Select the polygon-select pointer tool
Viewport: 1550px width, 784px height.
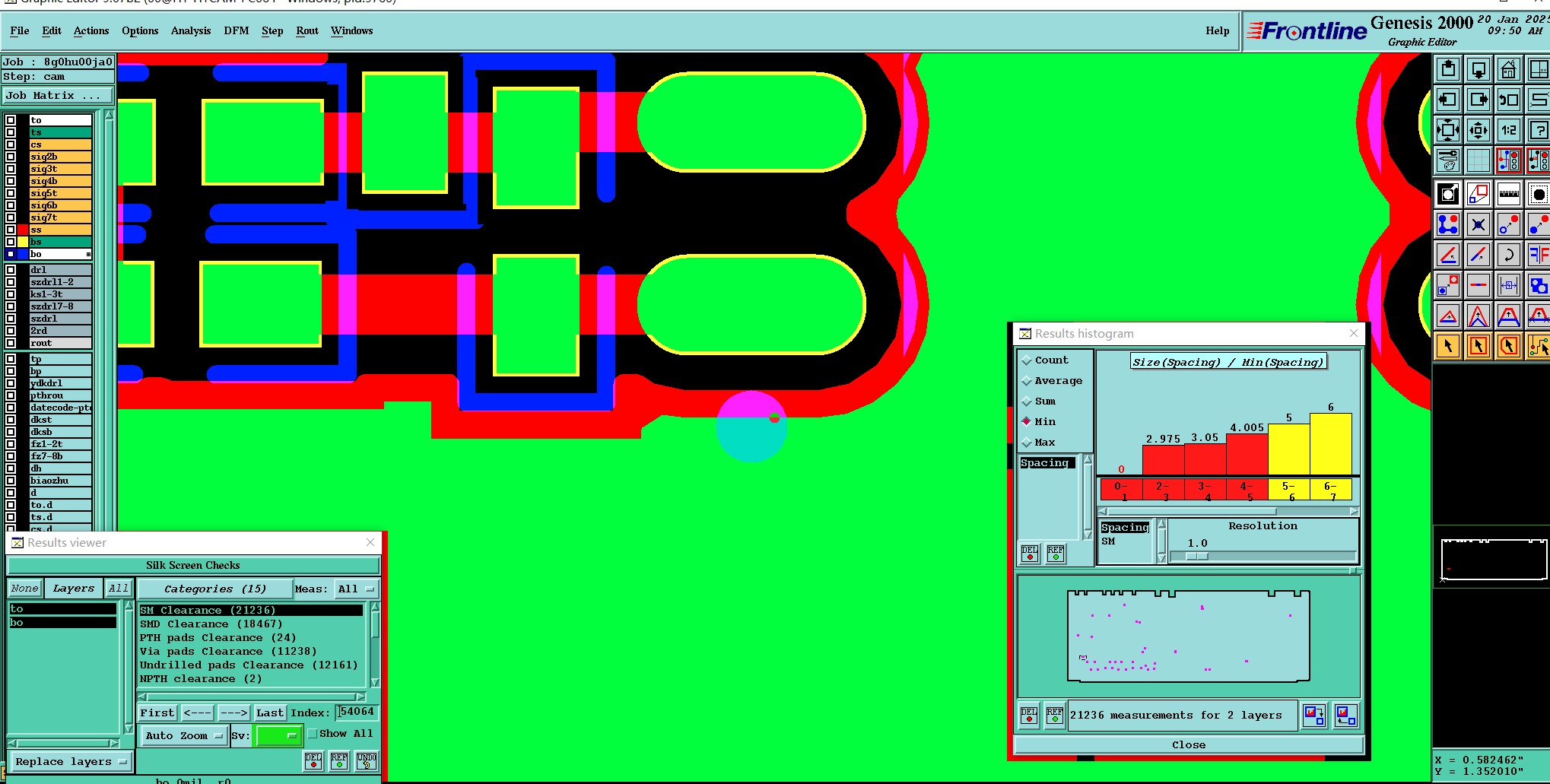coord(1508,346)
